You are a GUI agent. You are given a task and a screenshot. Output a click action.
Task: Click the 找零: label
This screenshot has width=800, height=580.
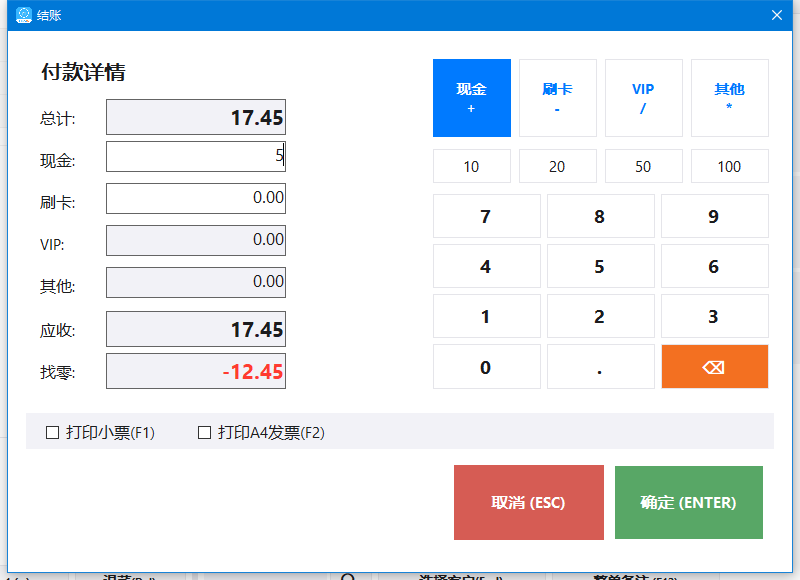point(57,372)
